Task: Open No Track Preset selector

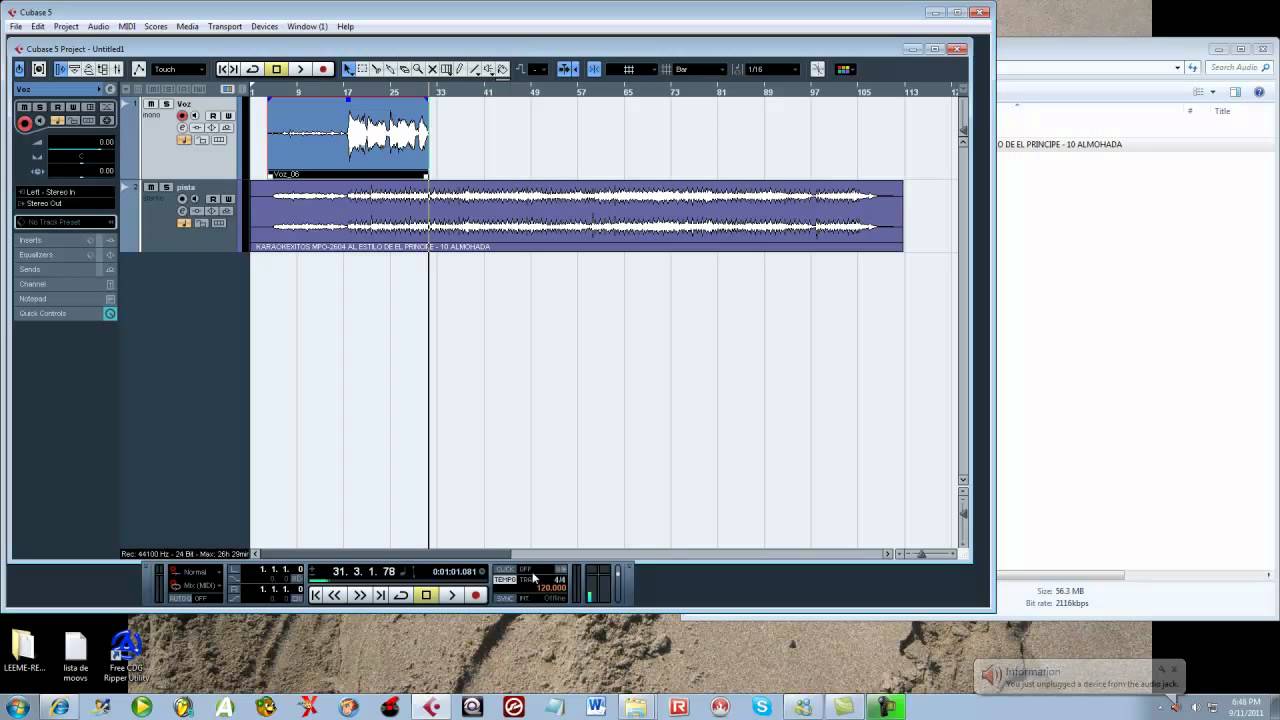Action: [66, 222]
